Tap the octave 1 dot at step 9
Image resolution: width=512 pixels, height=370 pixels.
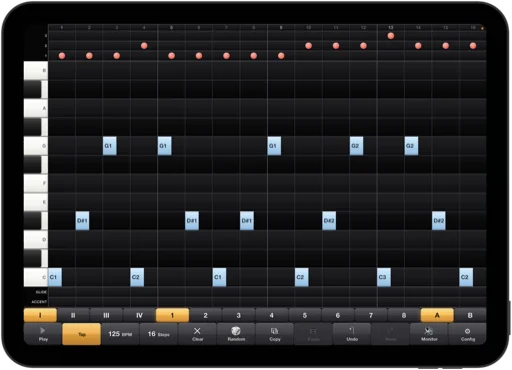[281, 56]
